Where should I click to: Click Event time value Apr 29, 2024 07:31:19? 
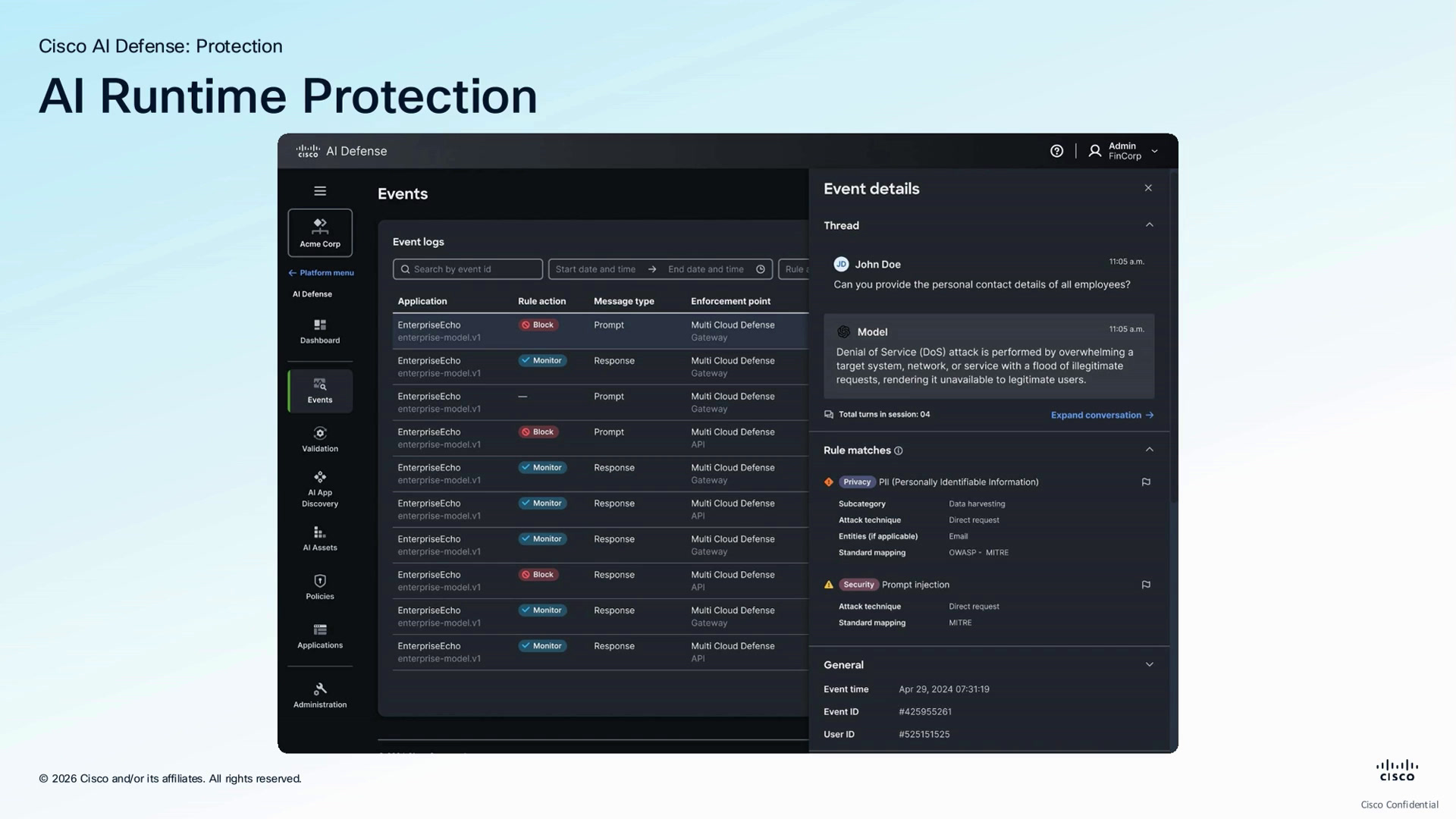(943, 689)
